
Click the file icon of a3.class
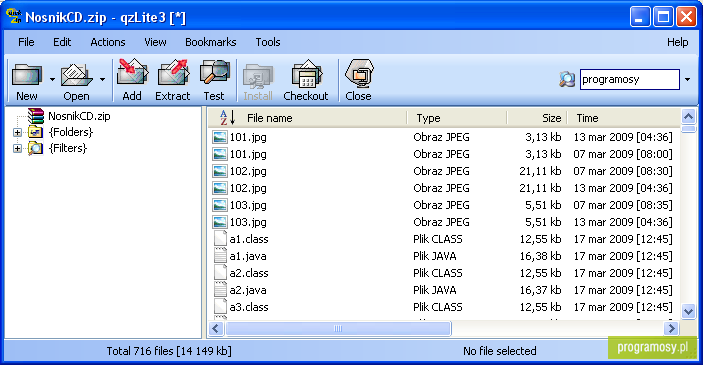pos(220,307)
